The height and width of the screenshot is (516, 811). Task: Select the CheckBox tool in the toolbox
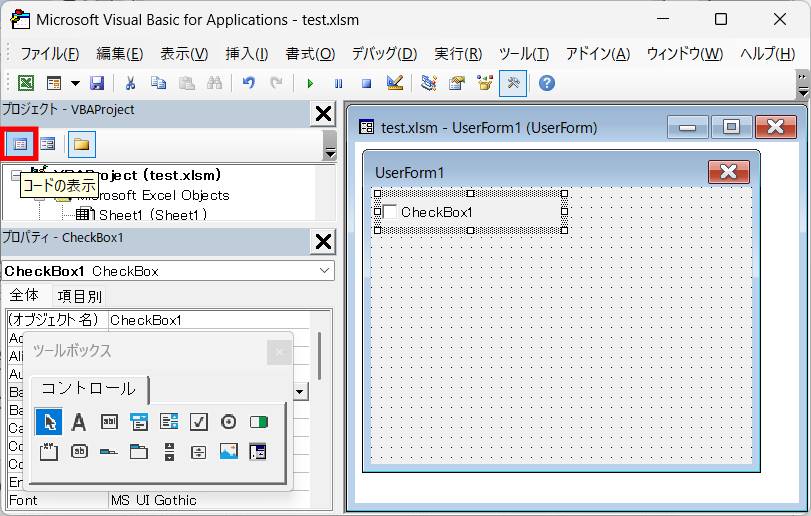(x=199, y=422)
